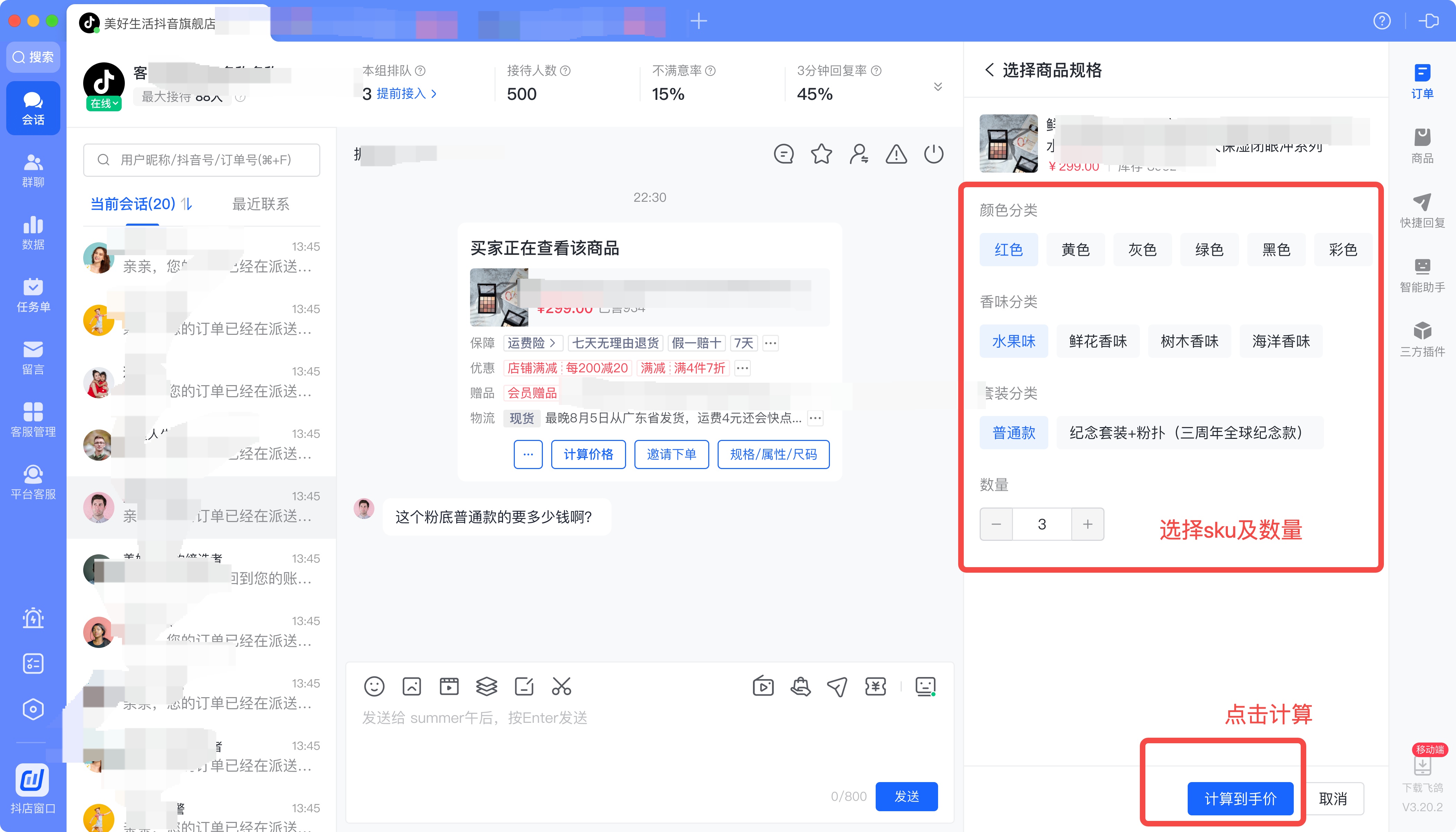This screenshot has width=1456, height=832.
Task: Expand 运费险 guarantee details
Action: point(532,343)
